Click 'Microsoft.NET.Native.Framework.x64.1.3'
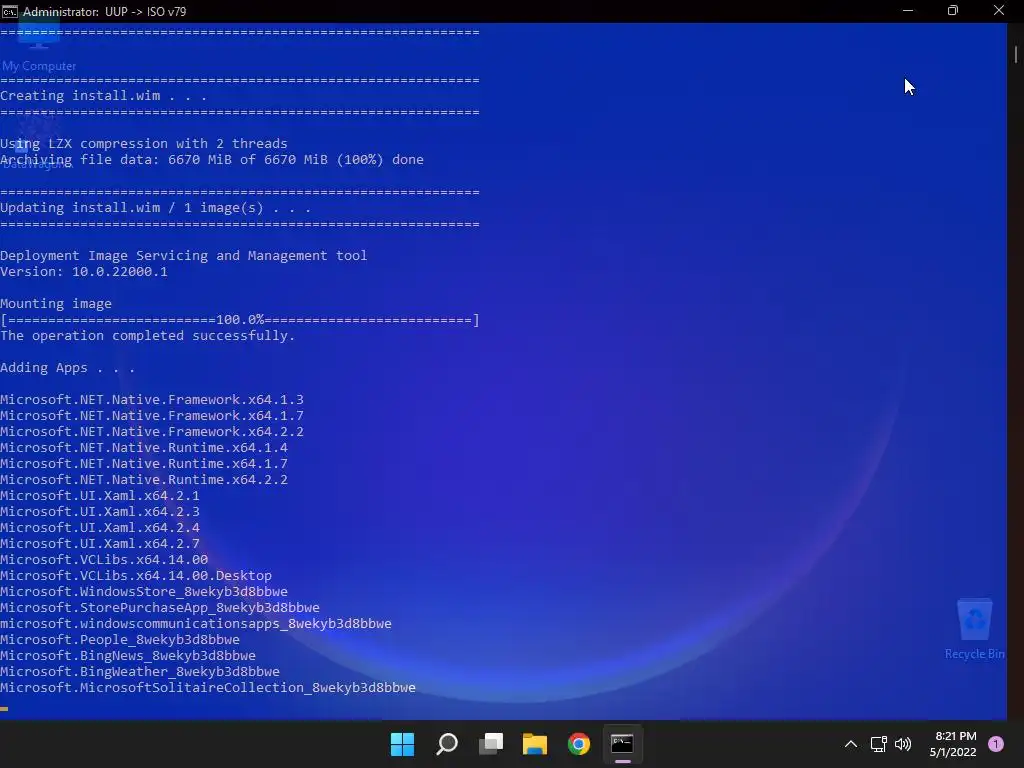Image resolution: width=1024 pixels, height=768 pixels. point(152,400)
